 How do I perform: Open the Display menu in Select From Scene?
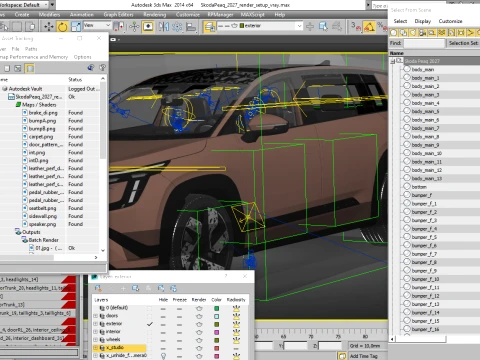click(x=423, y=21)
